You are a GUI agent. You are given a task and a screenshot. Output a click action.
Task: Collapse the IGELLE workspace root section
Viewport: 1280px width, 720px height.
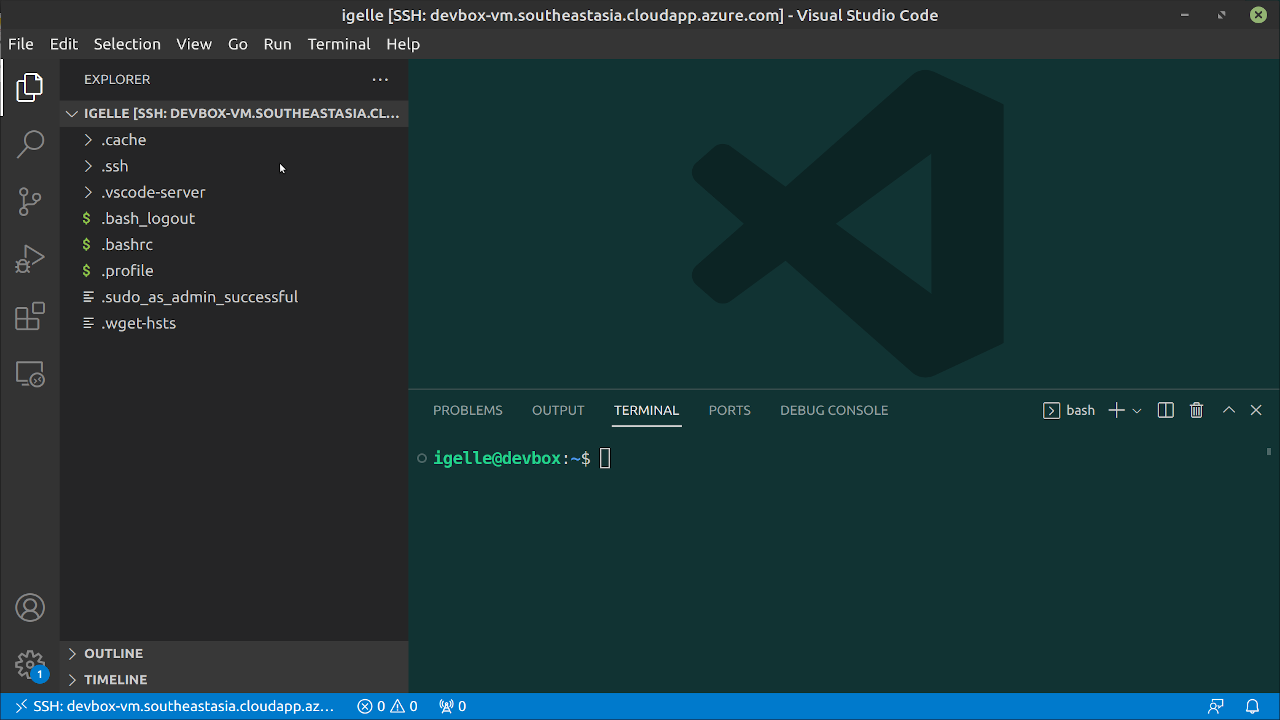point(234,113)
